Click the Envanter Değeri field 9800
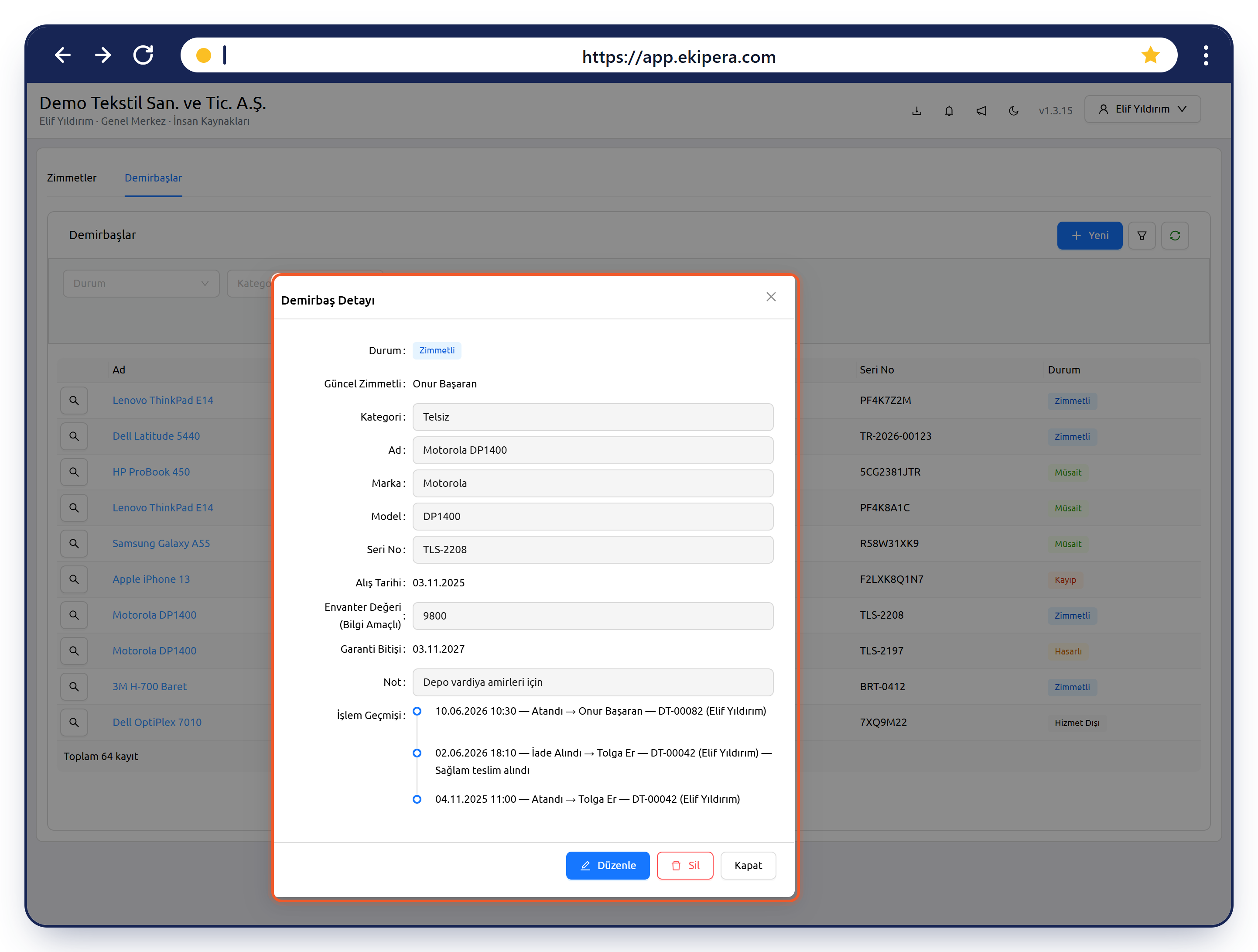This screenshot has height=952, width=1258. 593,616
